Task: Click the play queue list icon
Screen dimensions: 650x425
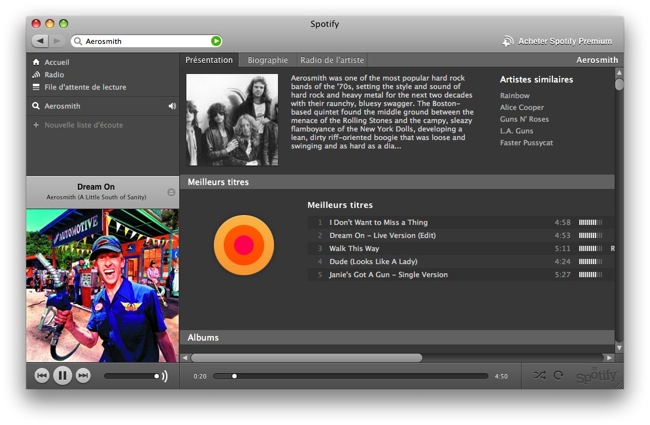Action: pos(36,87)
